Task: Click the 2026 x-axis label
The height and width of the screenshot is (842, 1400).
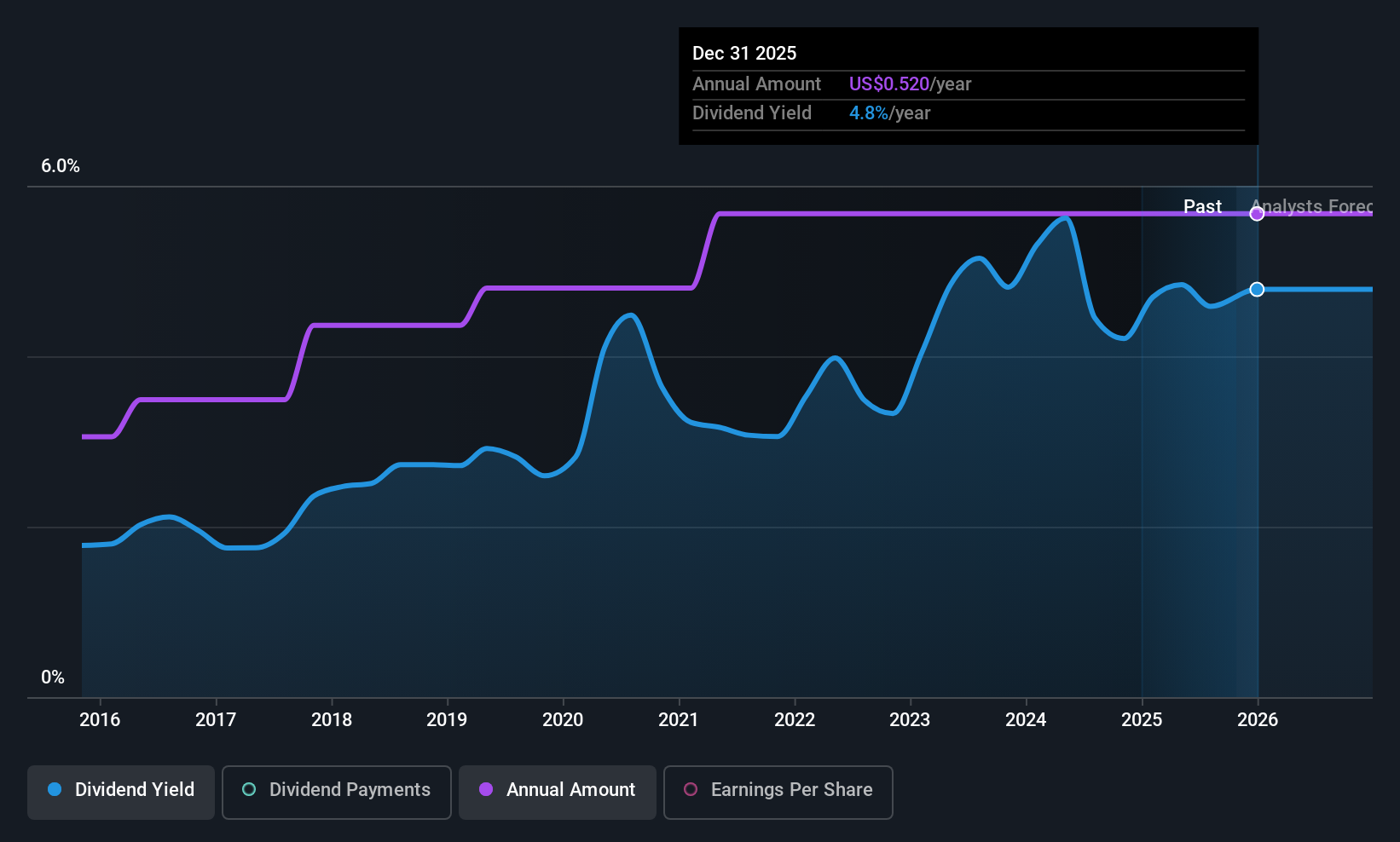Action: pyautogui.click(x=1258, y=720)
